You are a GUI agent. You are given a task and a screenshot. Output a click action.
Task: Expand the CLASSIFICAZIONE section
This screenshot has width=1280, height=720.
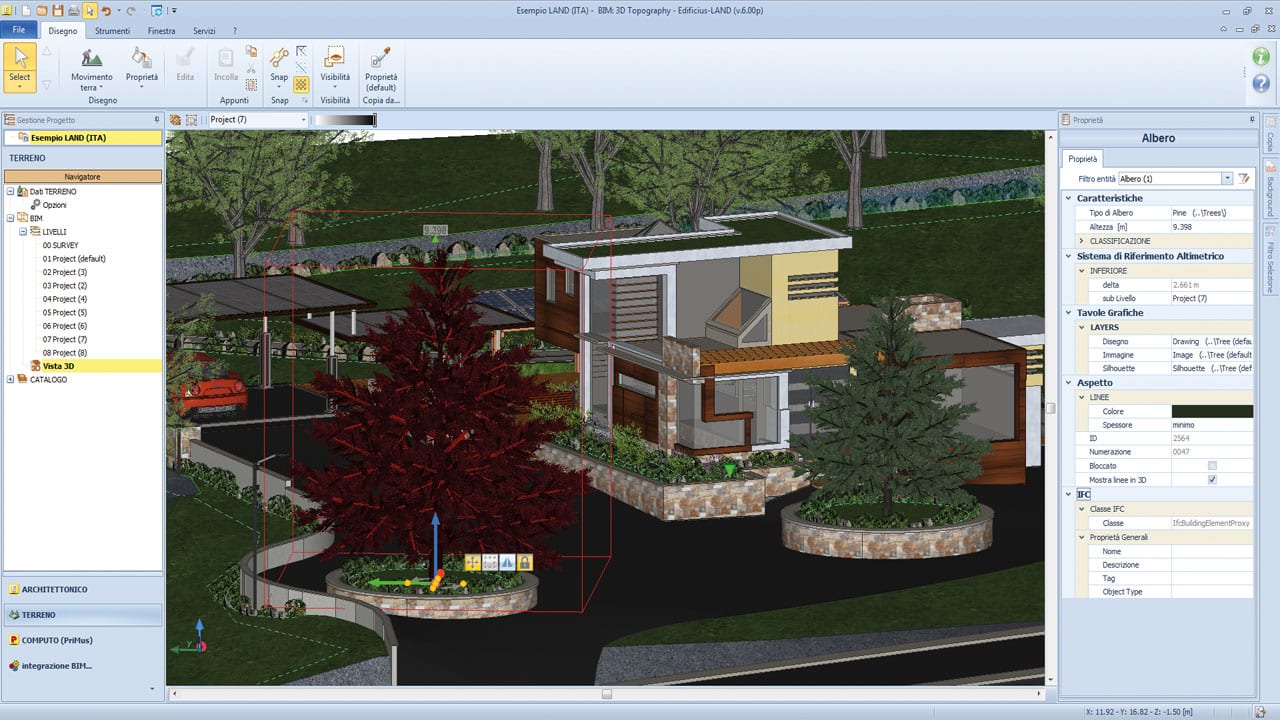(1082, 240)
